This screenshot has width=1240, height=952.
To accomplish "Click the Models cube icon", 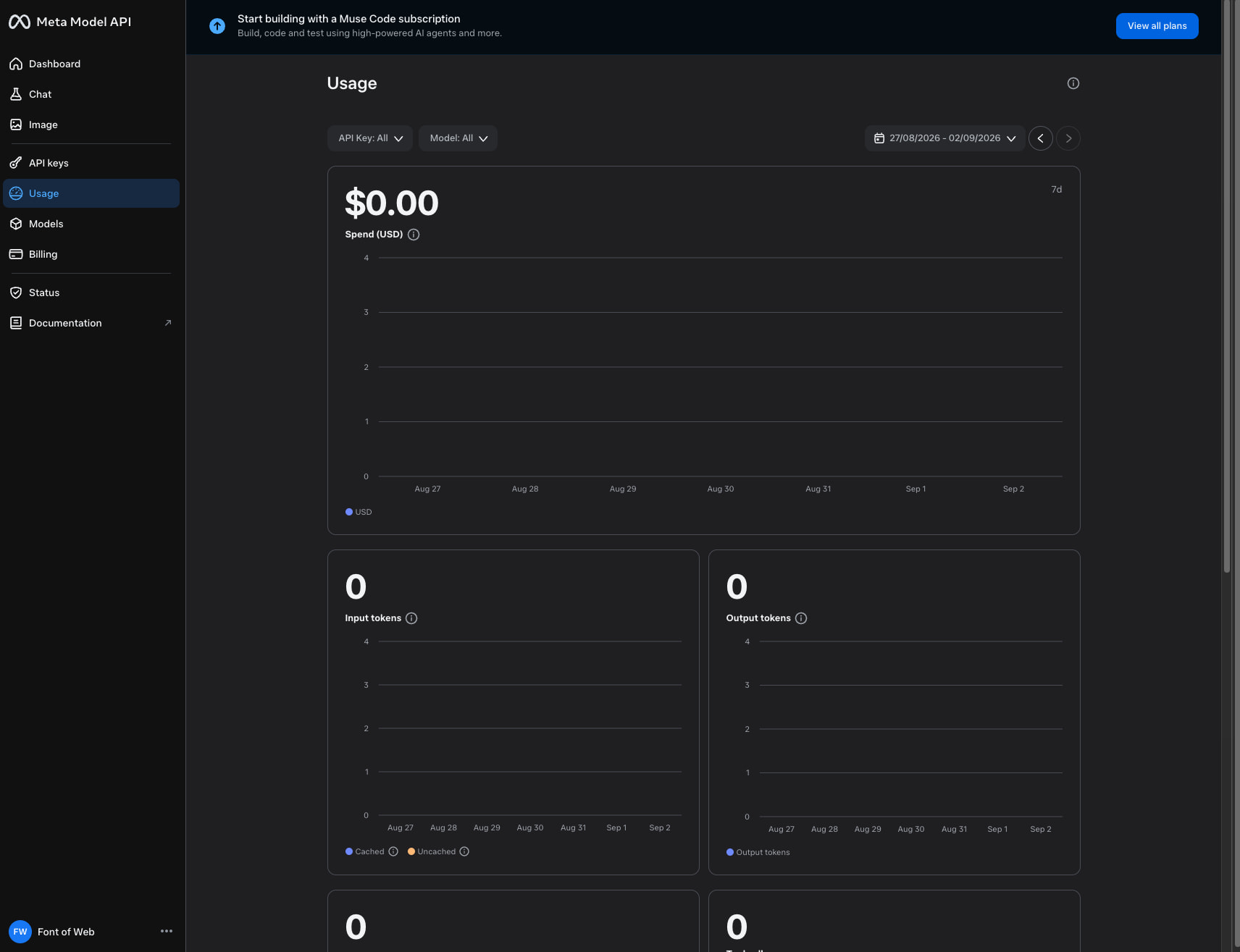I will (16, 224).
